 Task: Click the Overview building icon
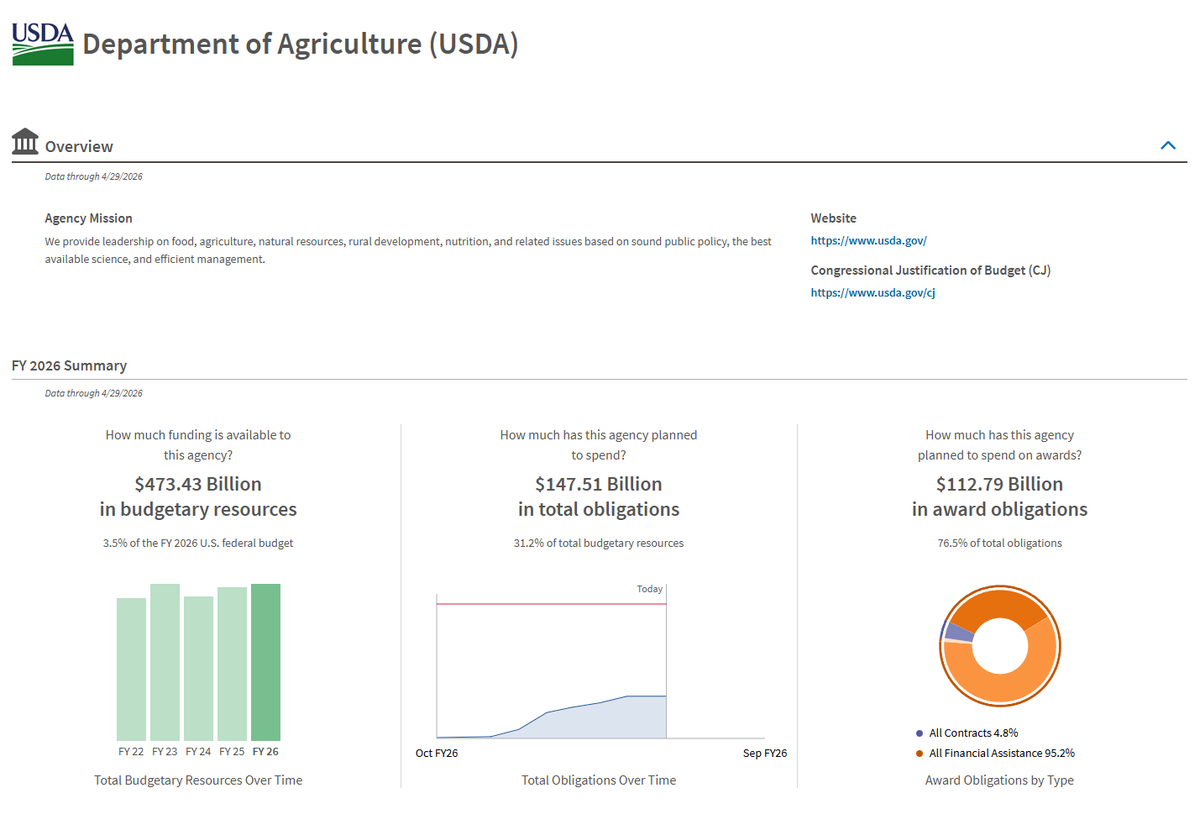click(25, 142)
